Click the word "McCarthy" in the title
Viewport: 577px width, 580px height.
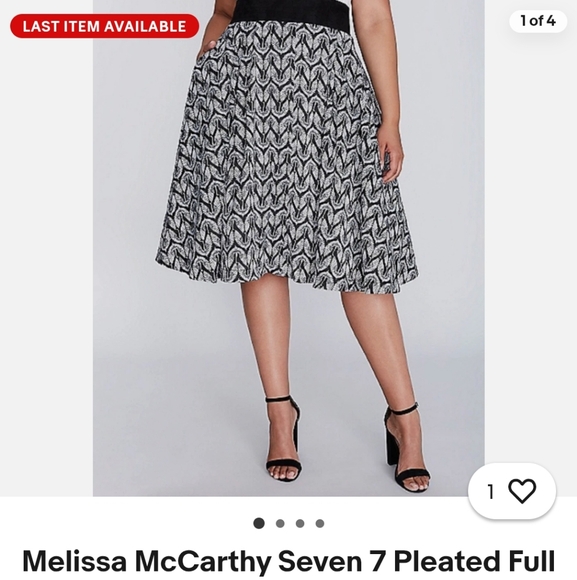point(203,562)
